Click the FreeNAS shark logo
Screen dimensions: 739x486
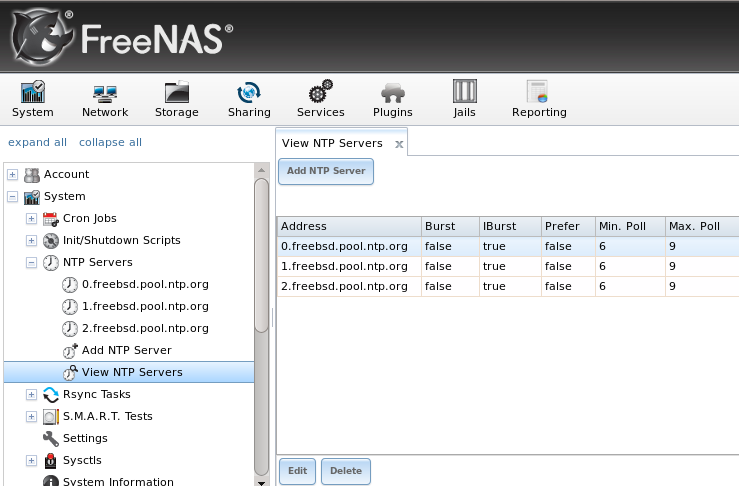42,37
